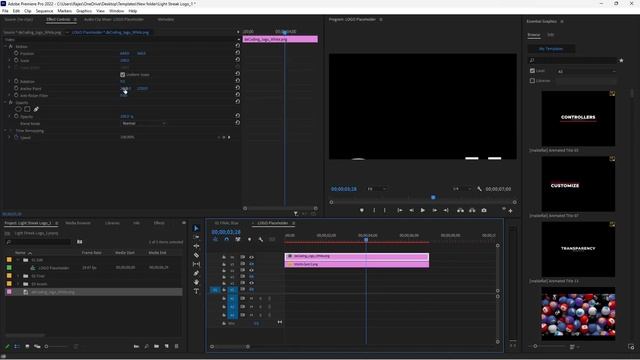Open the Blend Mode dropdown
This screenshot has height=360, width=640.
pyautogui.click(x=143, y=123)
